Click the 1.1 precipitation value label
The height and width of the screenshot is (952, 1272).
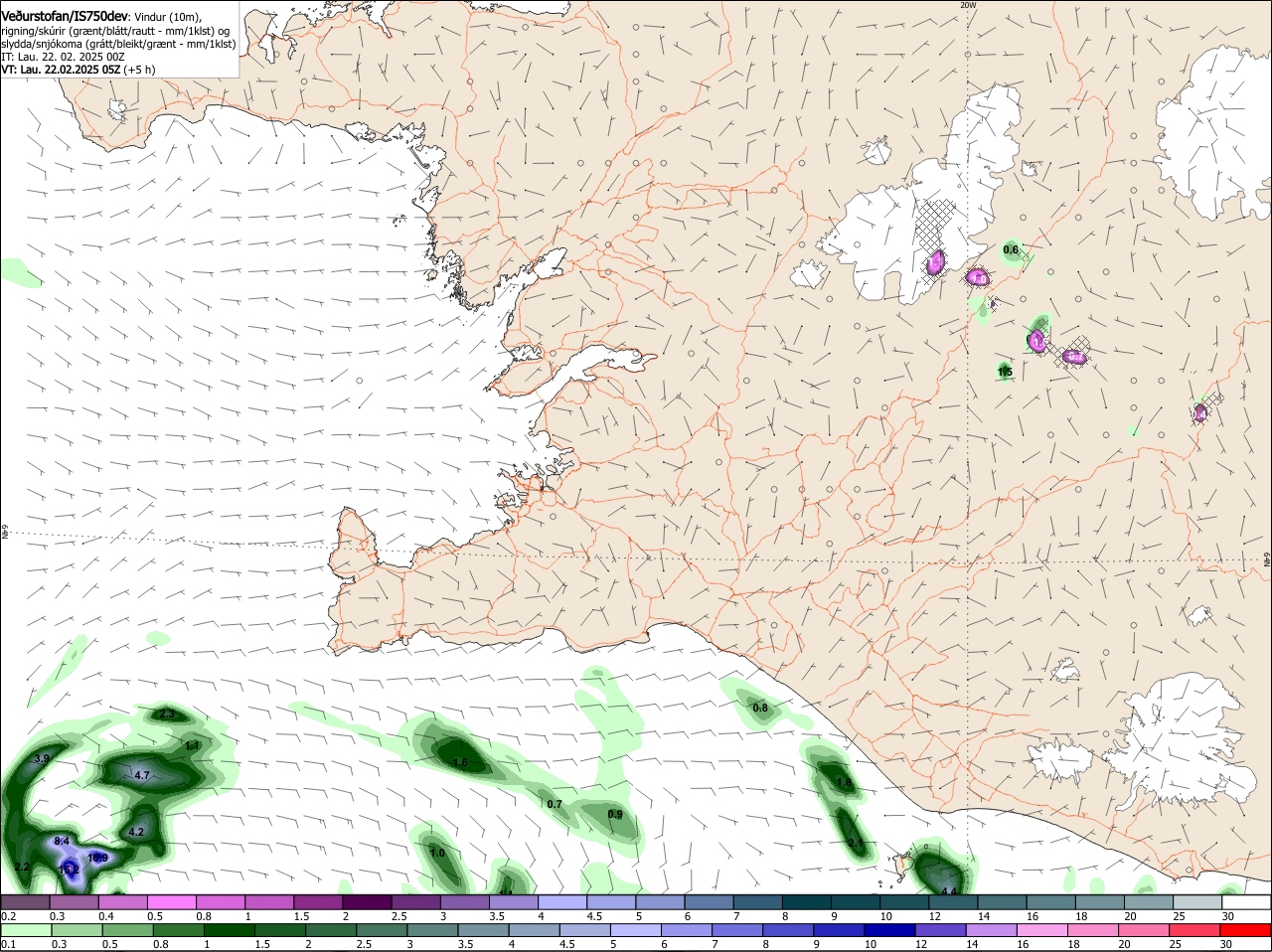[193, 745]
